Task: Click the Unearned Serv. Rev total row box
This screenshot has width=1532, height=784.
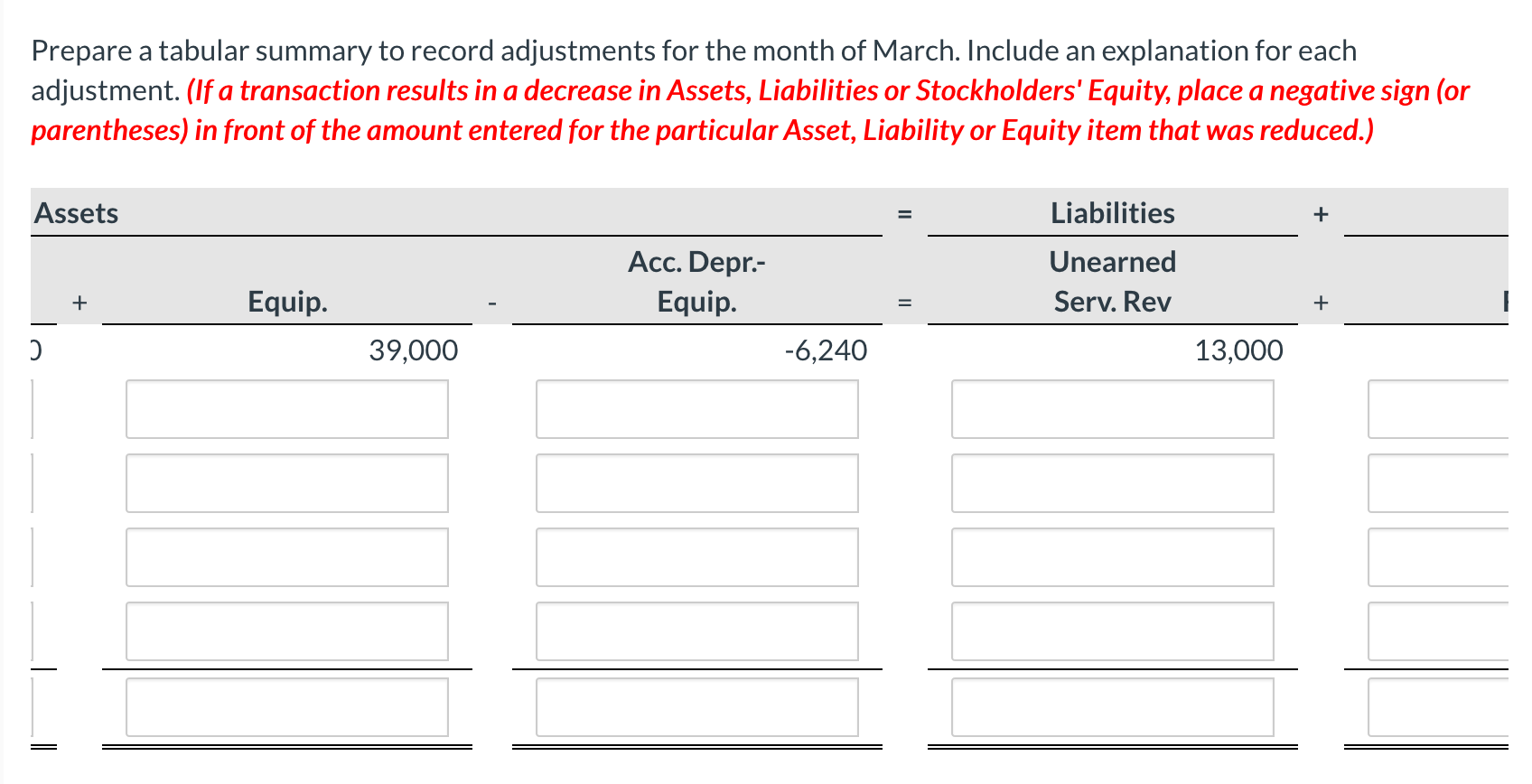Action: [1113, 707]
